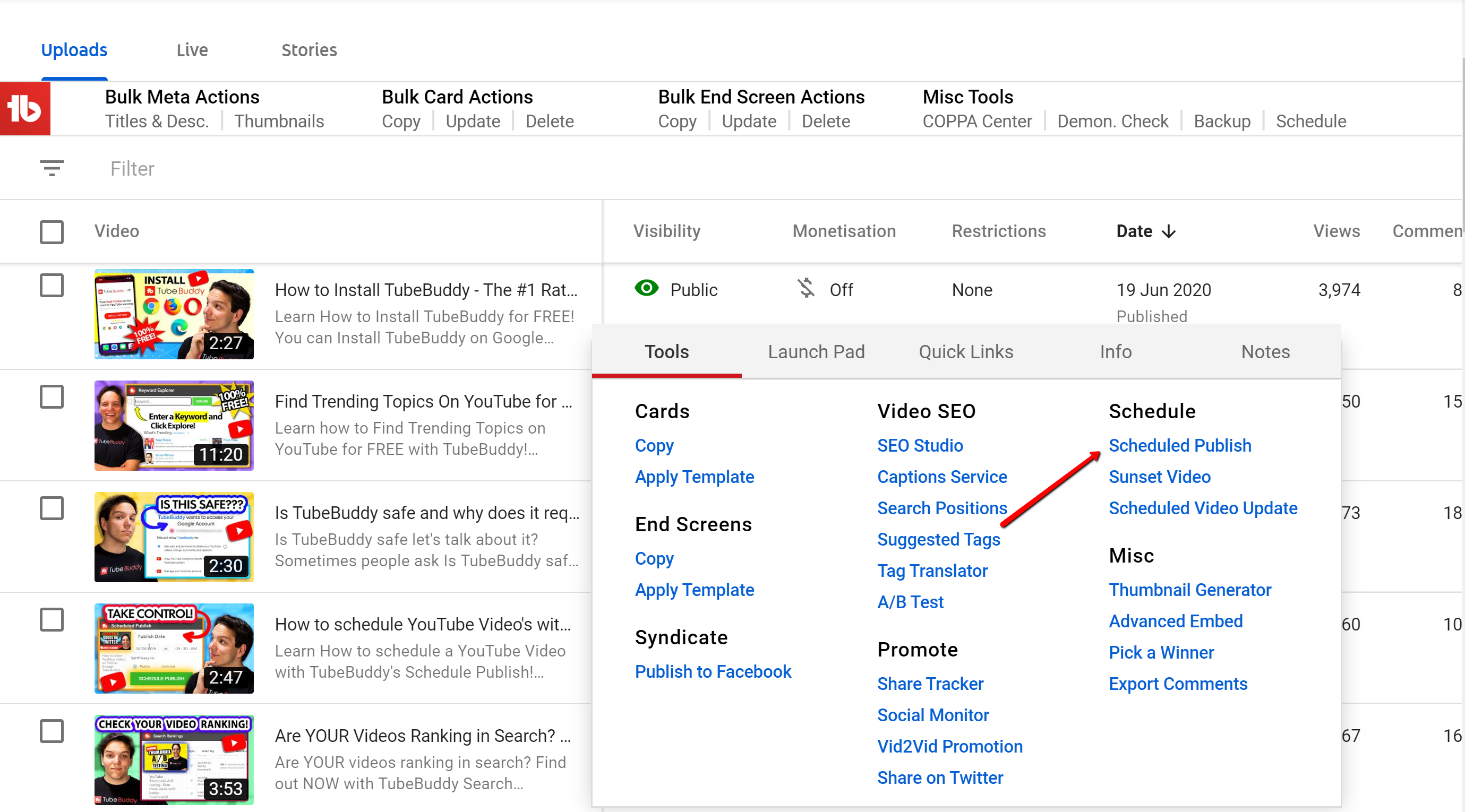Switch to the Quick Links tab
1465x812 pixels.
click(966, 352)
